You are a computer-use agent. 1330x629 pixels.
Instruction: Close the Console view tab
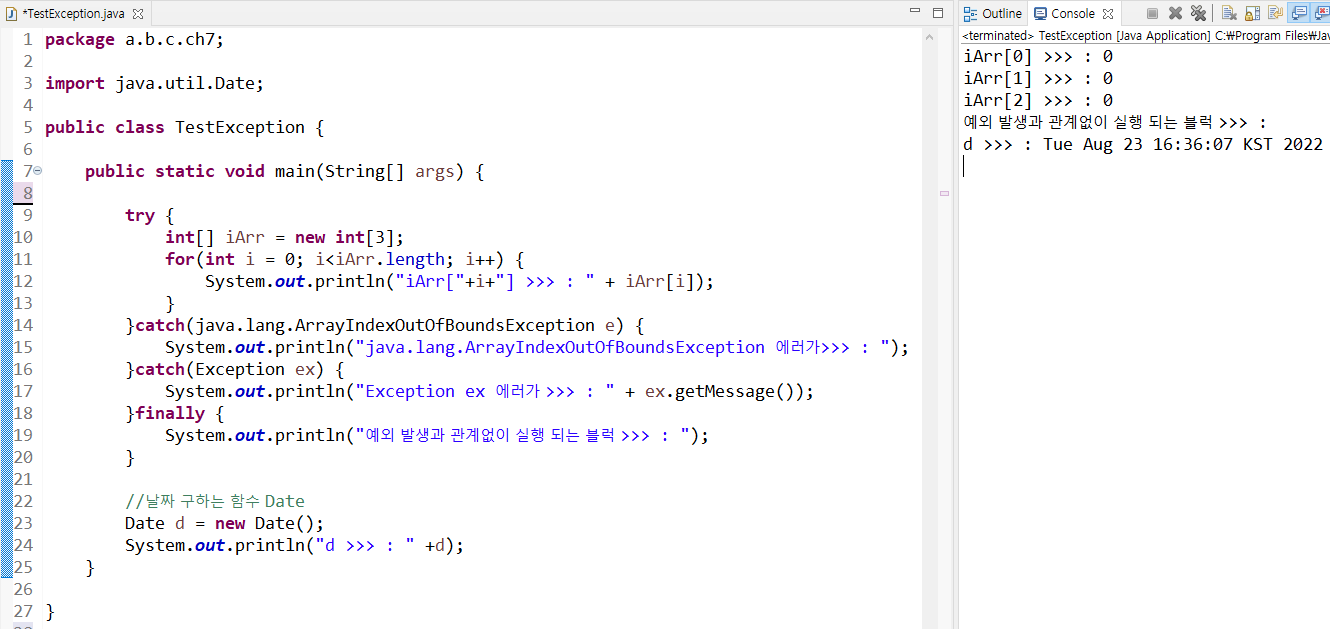[1108, 14]
